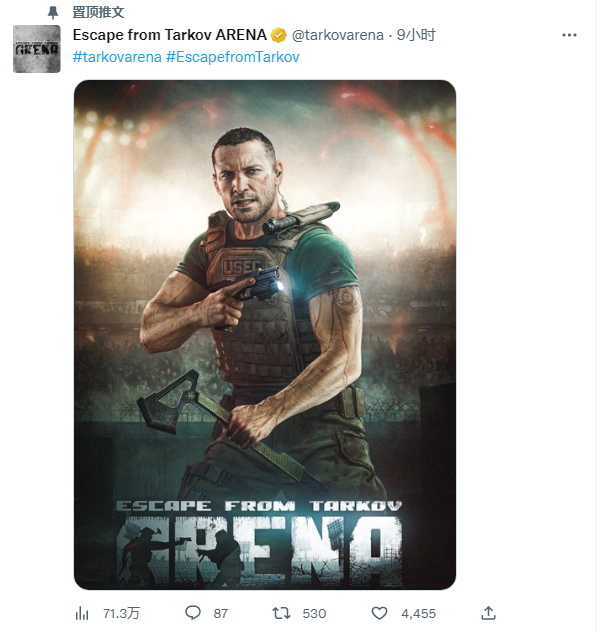
Task: View the Arena poster image full size
Action: (265, 335)
